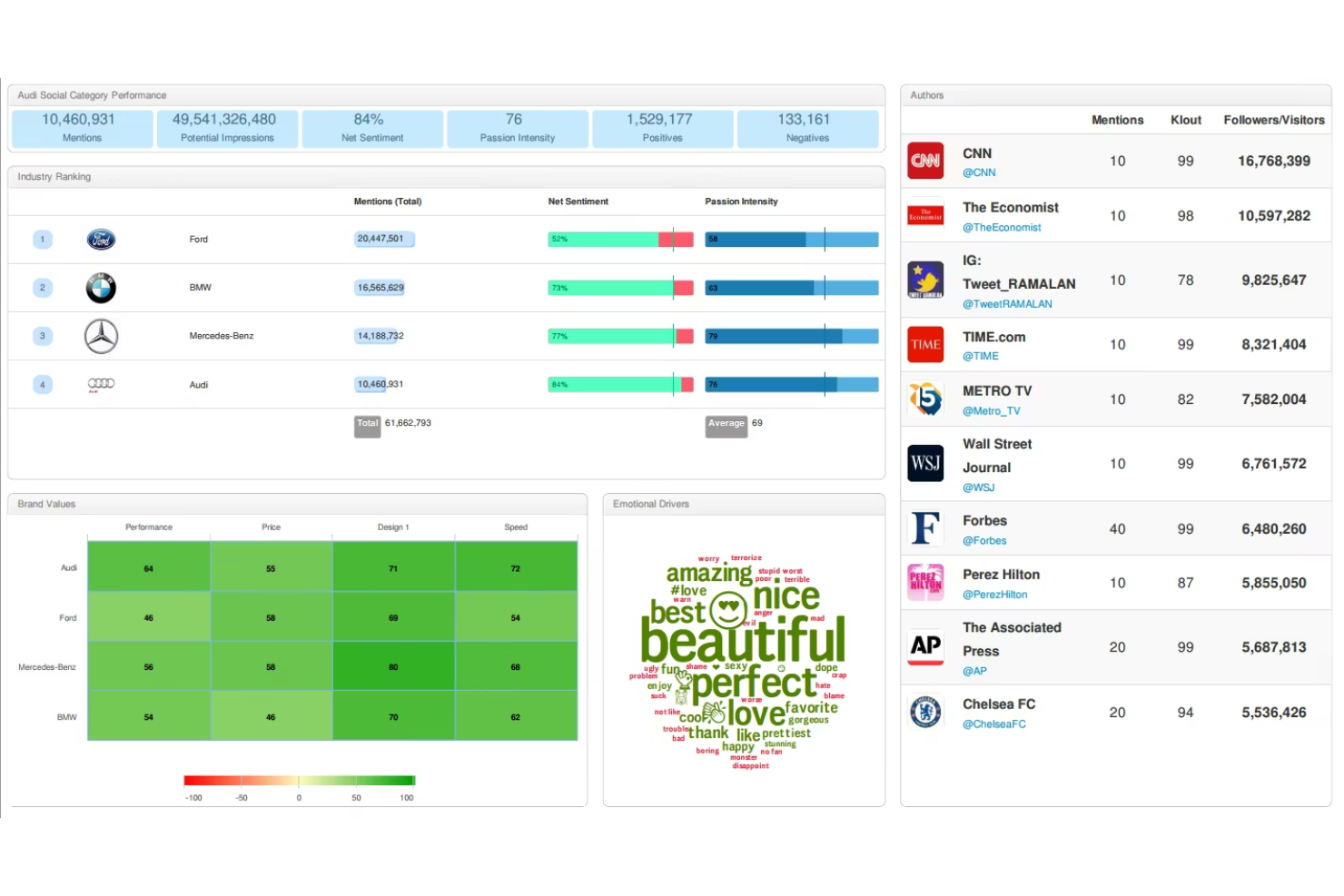Select rank badge 4 for Audi

[x=43, y=385]
